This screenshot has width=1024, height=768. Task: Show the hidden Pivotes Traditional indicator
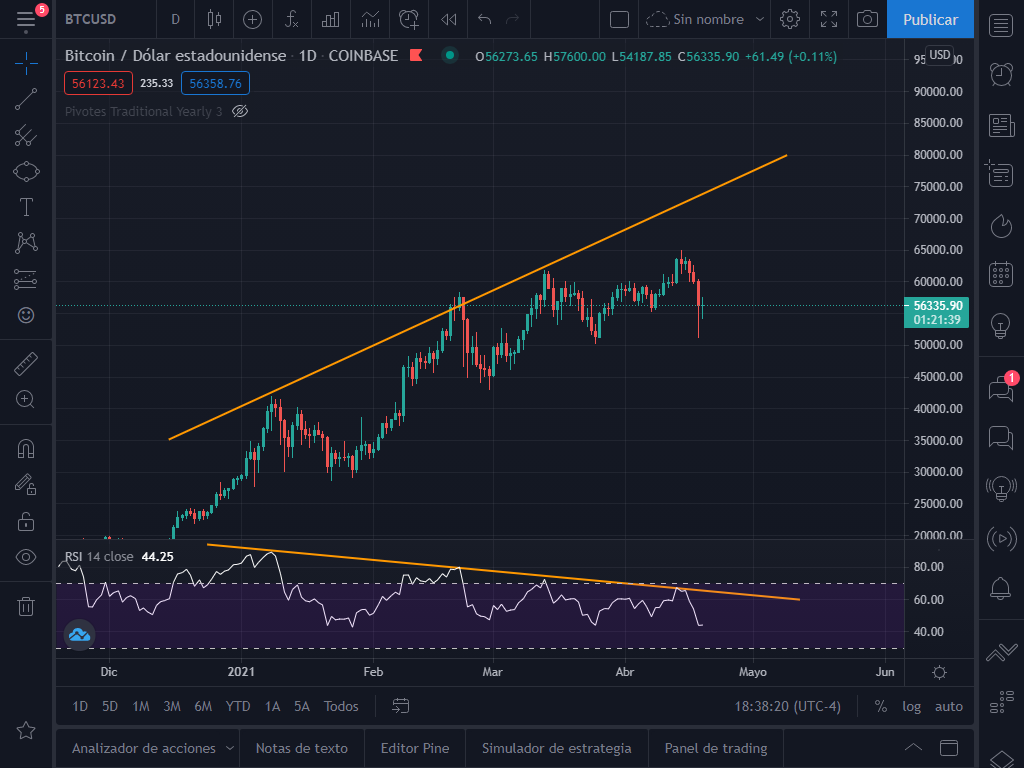tap(239, 112)
